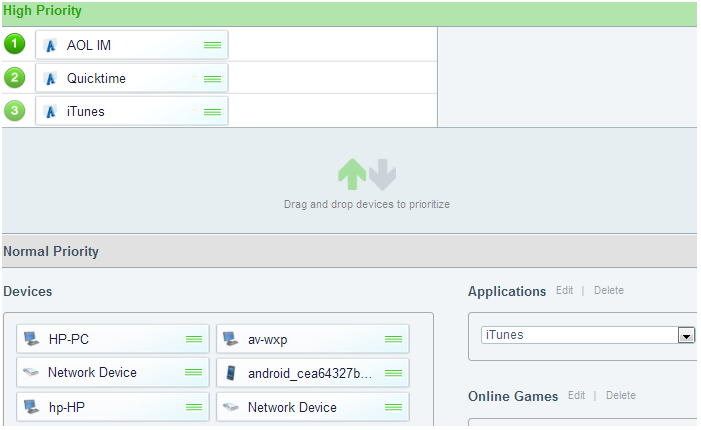Select the first Network Device entry
This screenshot has width=701, height=430.
tap(92, 373)
